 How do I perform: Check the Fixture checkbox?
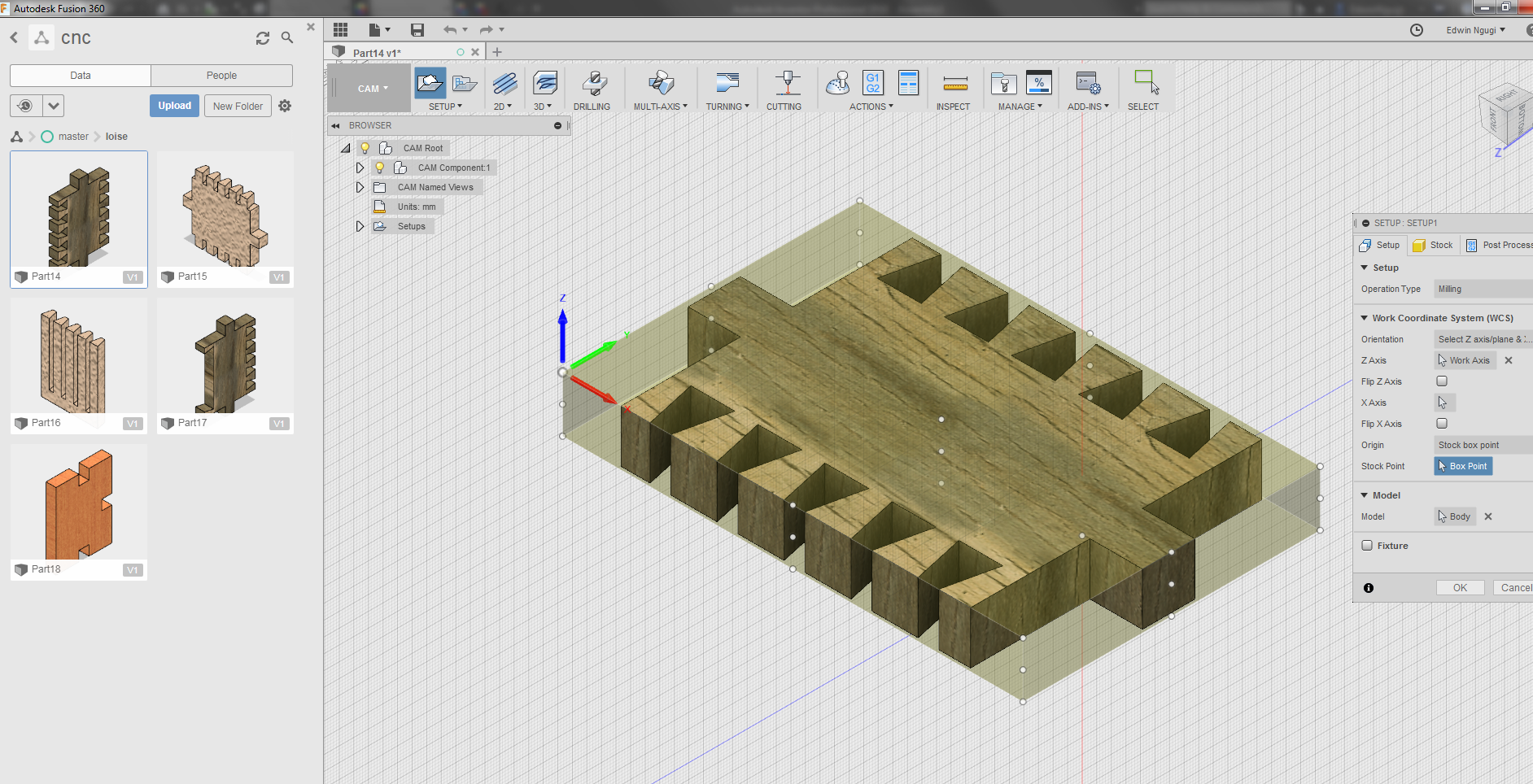tap(1367, 546)
